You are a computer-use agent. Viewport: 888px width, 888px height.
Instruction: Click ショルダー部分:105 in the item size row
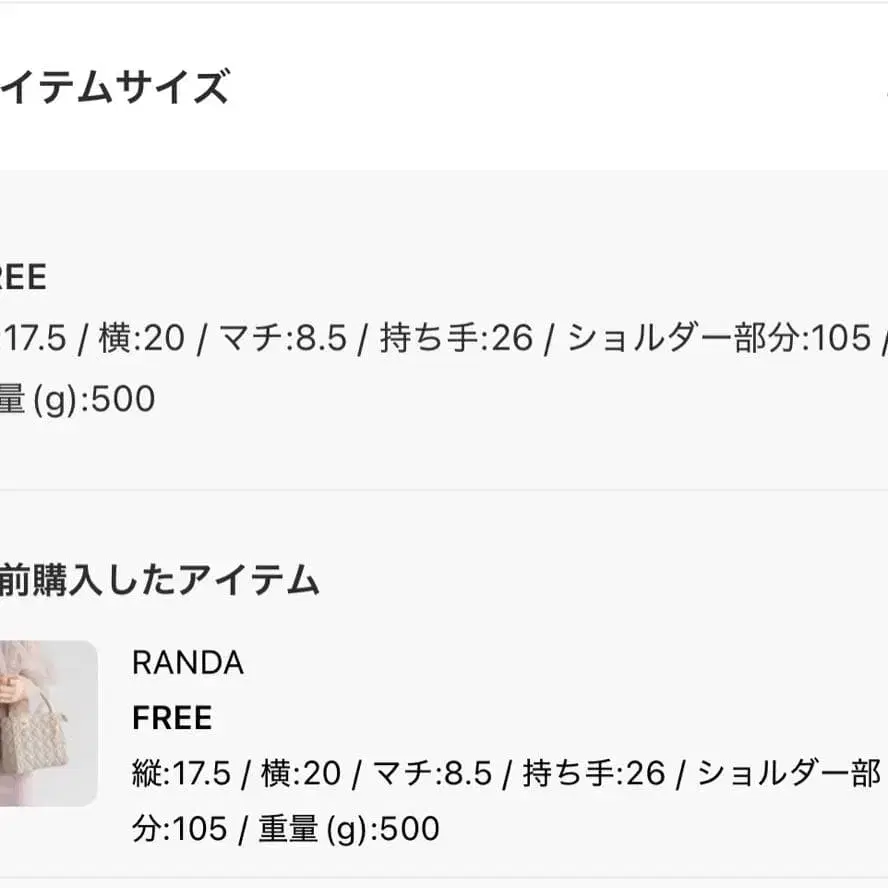pyautogui.click(x=719, y=338)
